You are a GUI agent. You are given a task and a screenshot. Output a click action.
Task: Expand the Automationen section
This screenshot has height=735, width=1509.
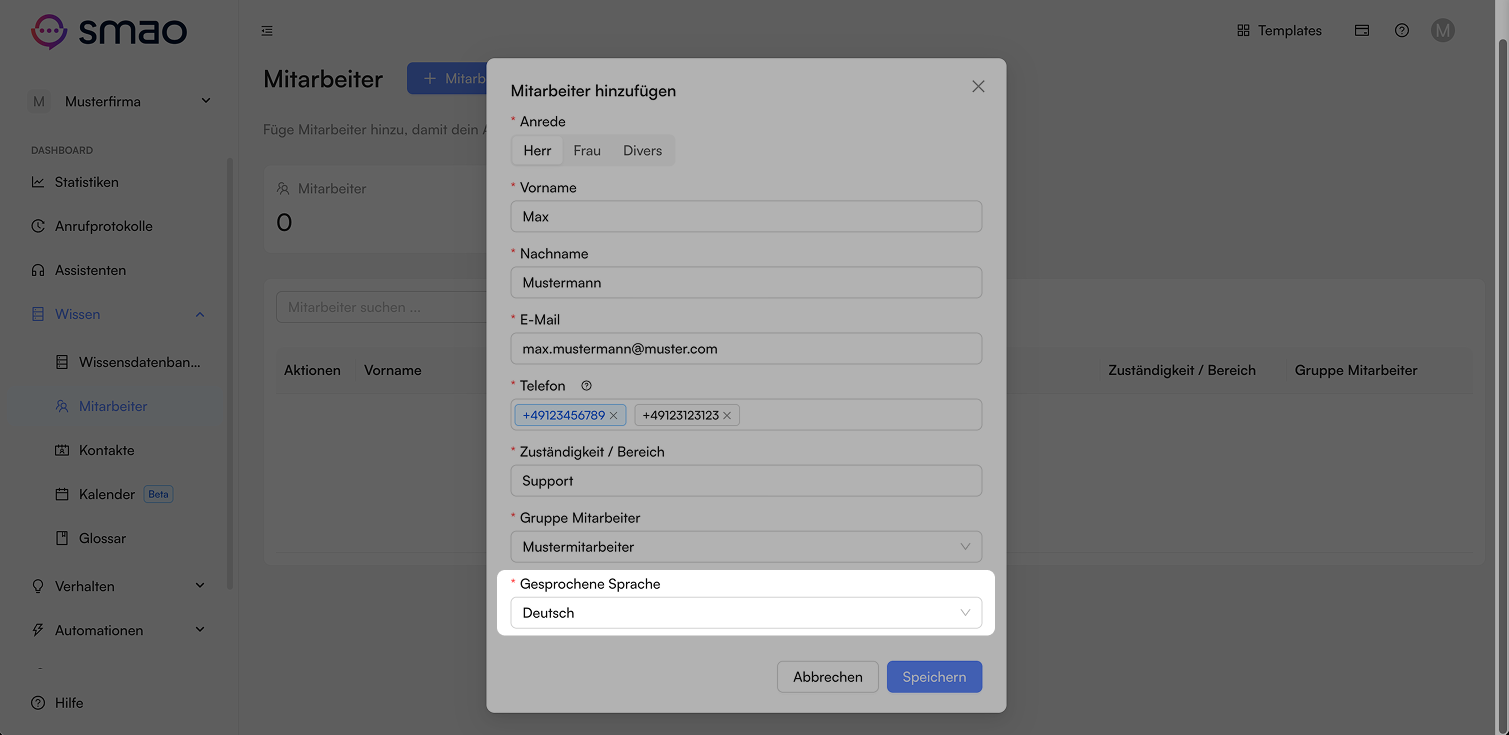(120, 630)
